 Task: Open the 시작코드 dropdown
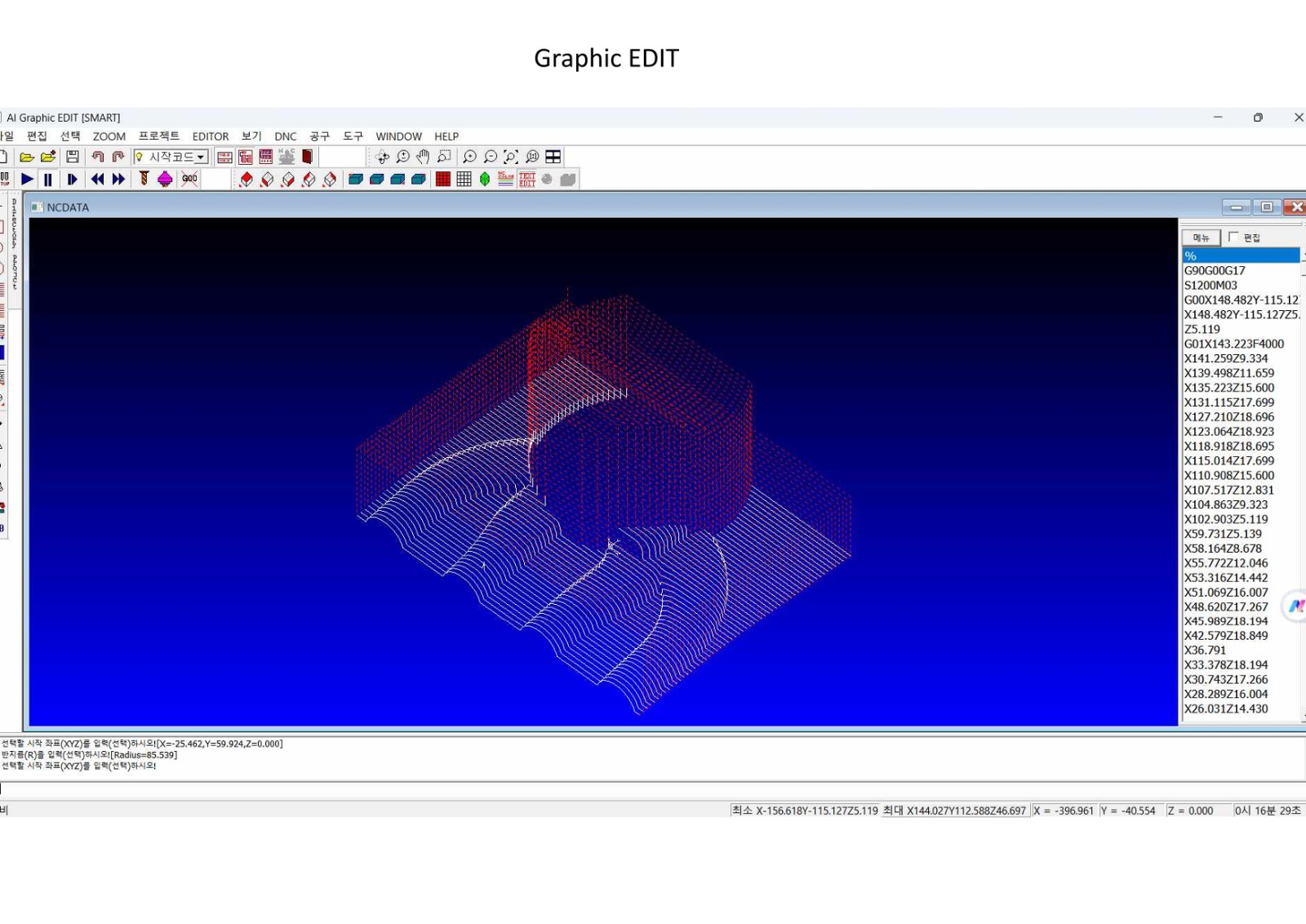click(x=171, y=157)
